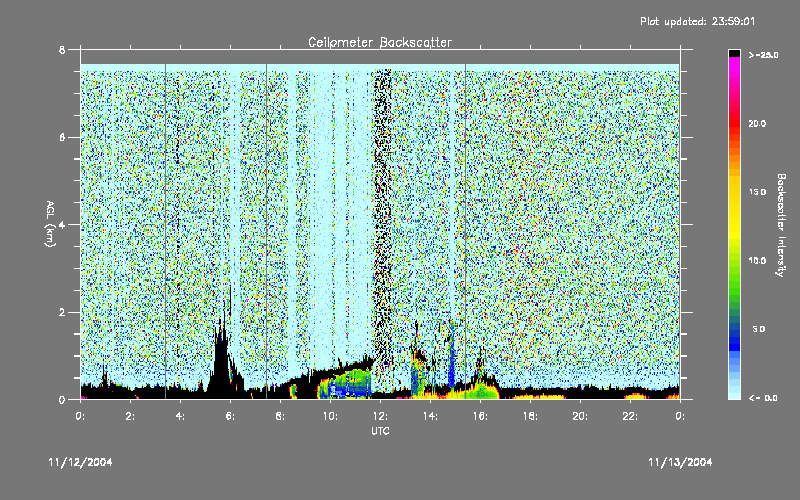Click the "6" altitude tick label

pyautogui.click(x=62, y=137)
